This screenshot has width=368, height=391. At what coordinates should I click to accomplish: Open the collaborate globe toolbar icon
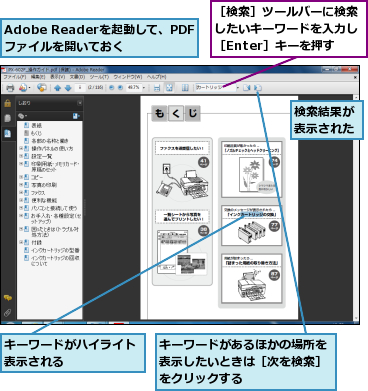point(42,88)
